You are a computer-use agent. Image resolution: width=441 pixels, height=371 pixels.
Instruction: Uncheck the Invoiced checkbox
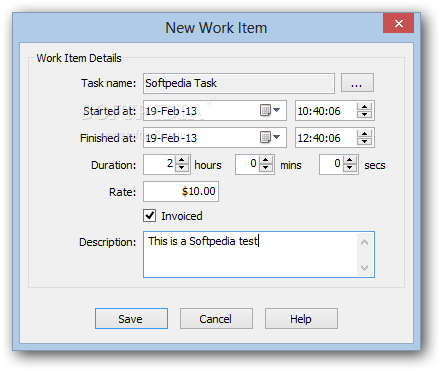[150, 216]
